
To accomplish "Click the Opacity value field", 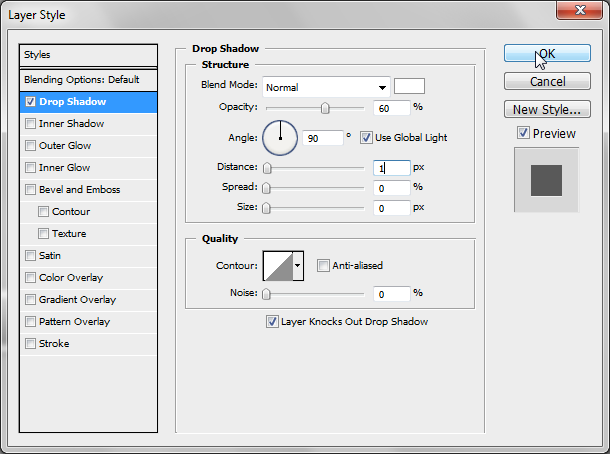I will point(392,108).
